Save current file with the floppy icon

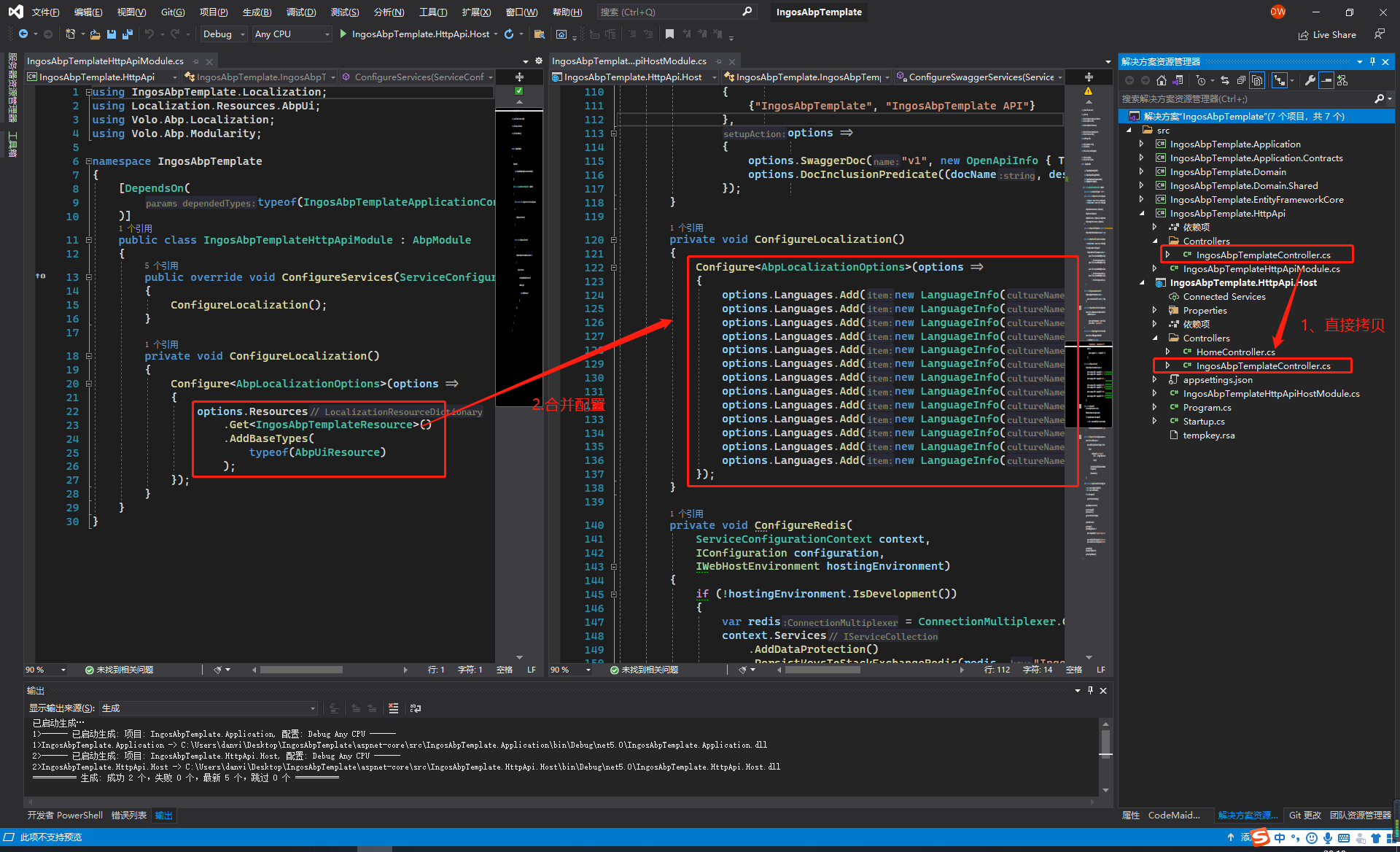click(112, 34)
